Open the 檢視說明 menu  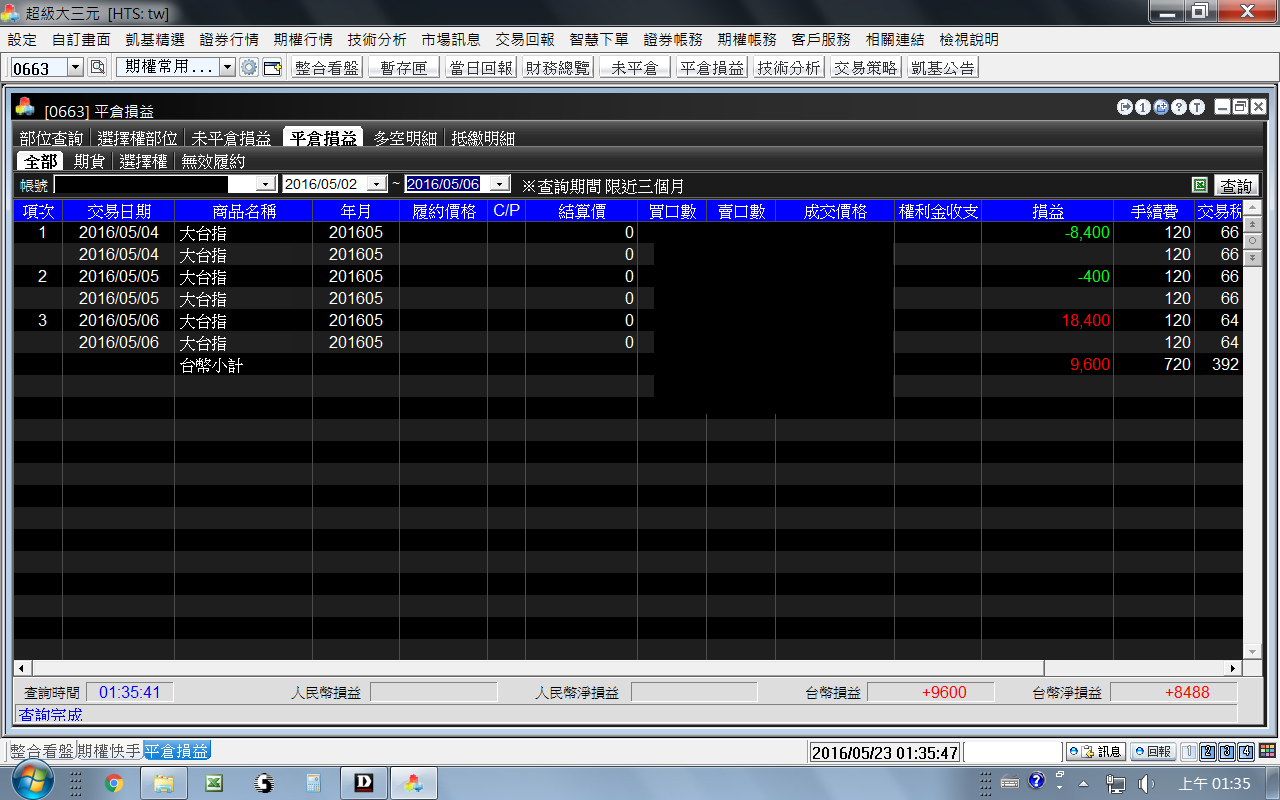[x=969, y=40]
